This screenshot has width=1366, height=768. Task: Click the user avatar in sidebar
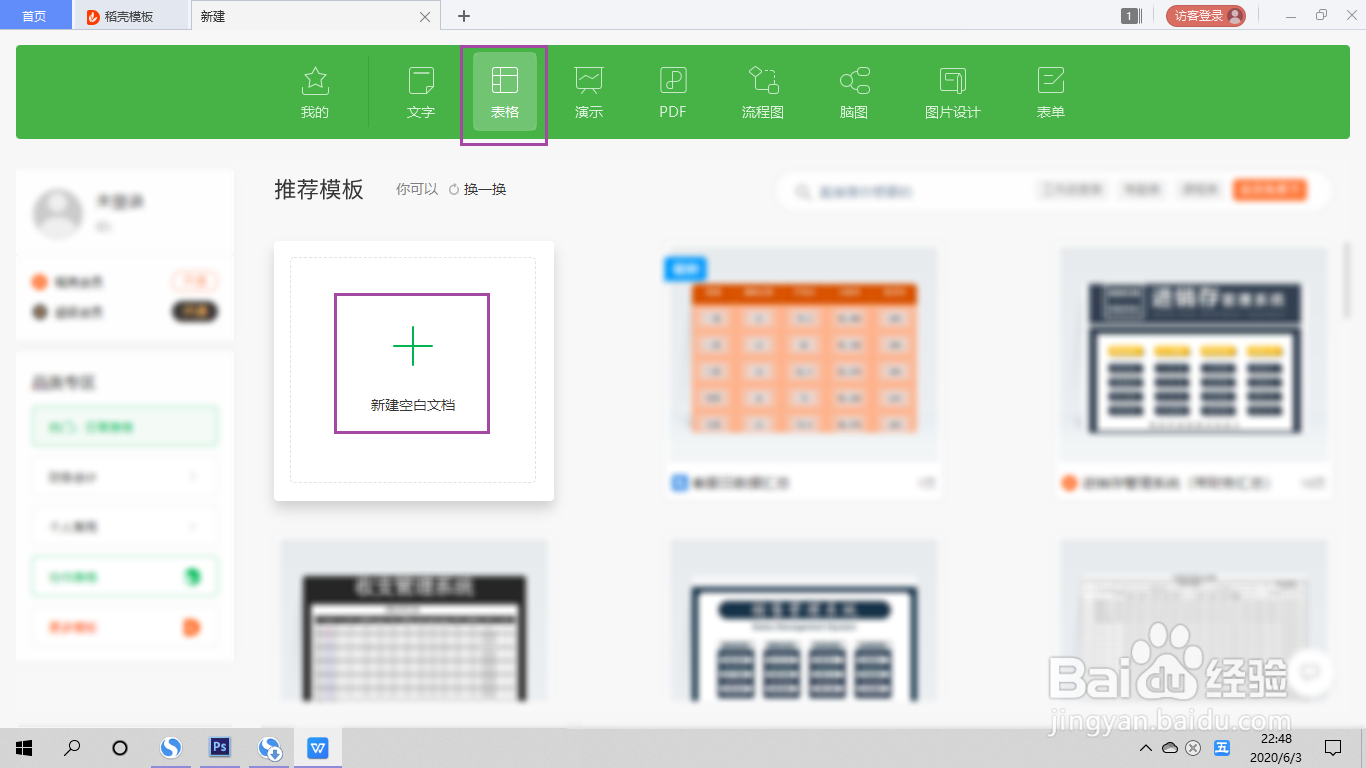coord(57,212)
